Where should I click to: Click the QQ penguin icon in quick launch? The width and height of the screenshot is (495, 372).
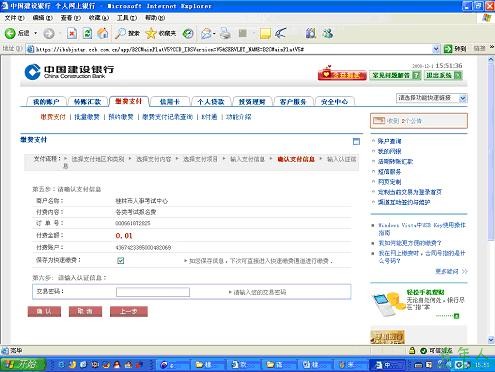point(117,365)
